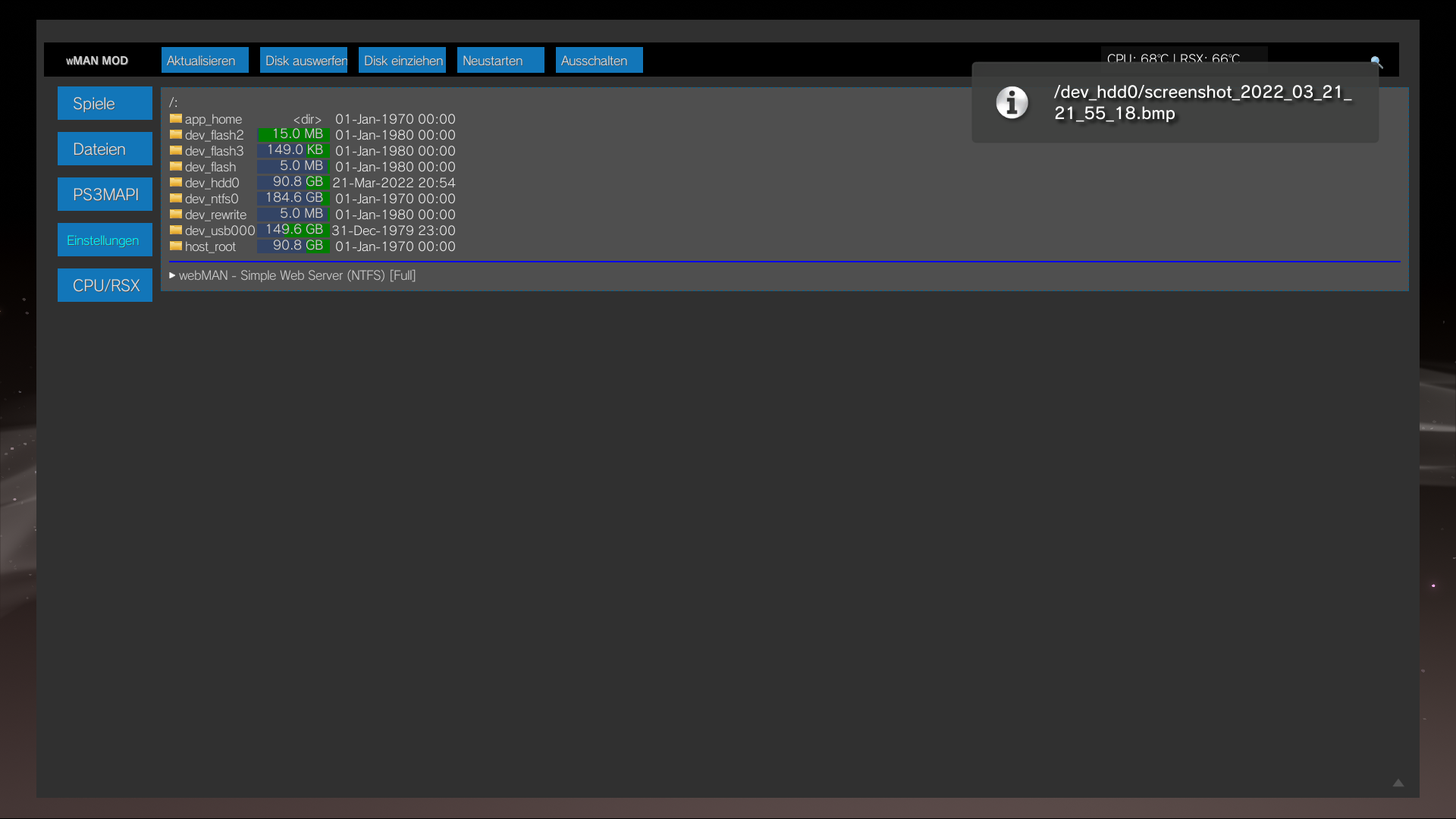Open the search magnifier icon top right
Image resolution: width=1456 pixels, height=819 pixels.
pyautogui.click(x=1378, y=62)
